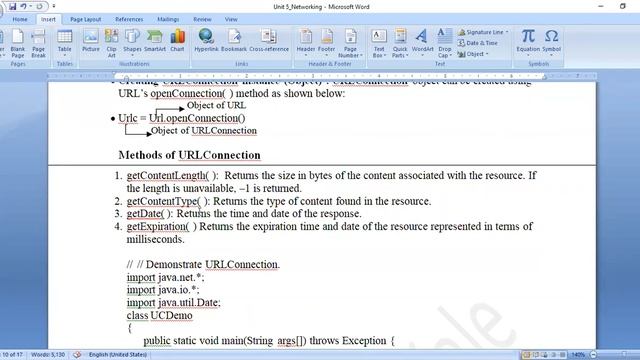Insert a Page Break
Viewport: 640px width, 360px height.
point(38,43)
